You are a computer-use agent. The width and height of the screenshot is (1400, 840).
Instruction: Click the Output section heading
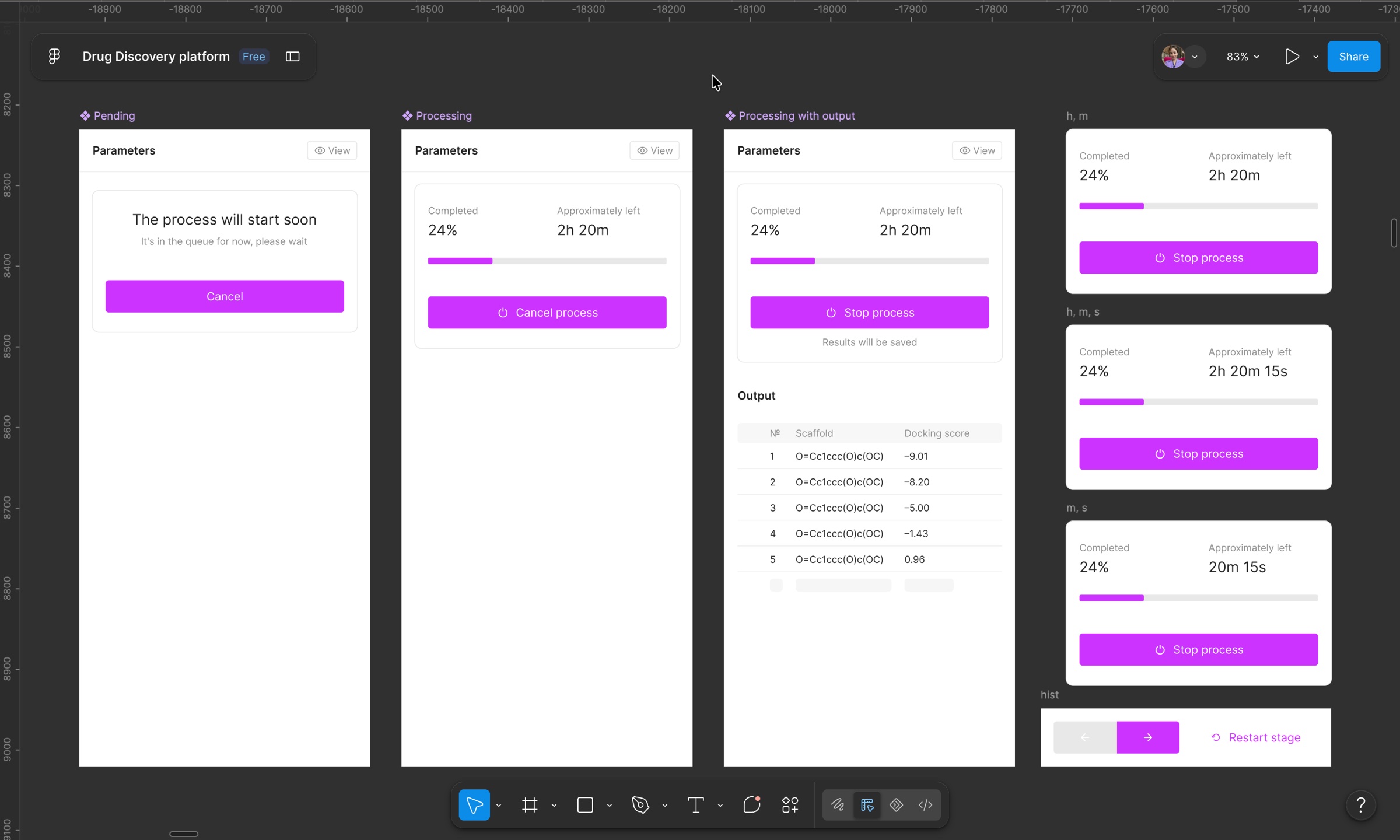click(757, 395)
